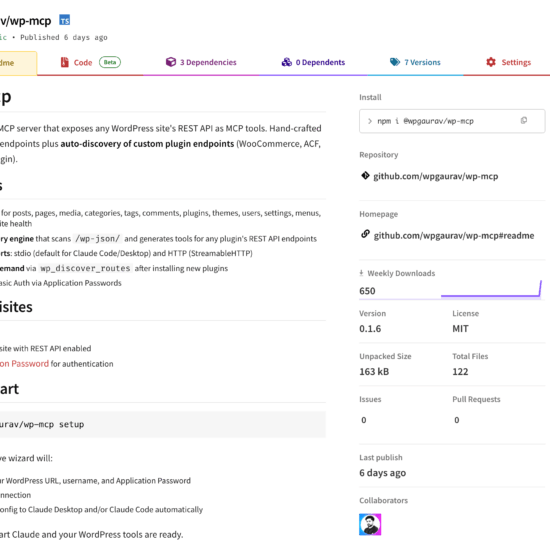
Task: Click the weekly downloads icon
Action: [361, 273]
